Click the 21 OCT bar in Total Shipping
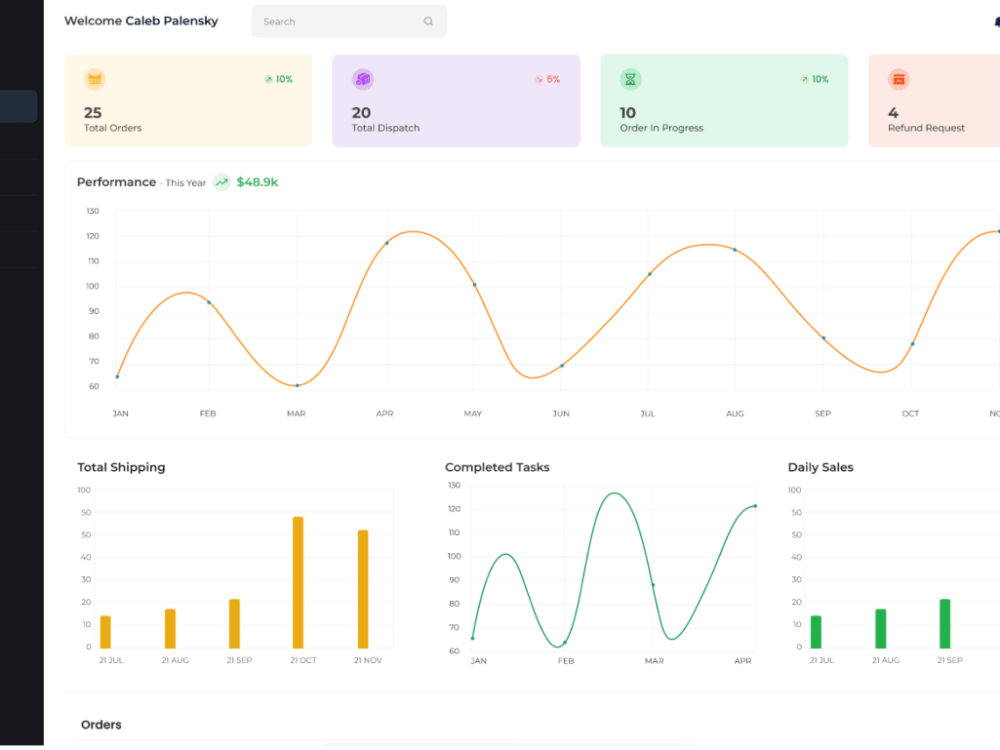Viewport: 1000px width, 750px height. pos(298,582)
